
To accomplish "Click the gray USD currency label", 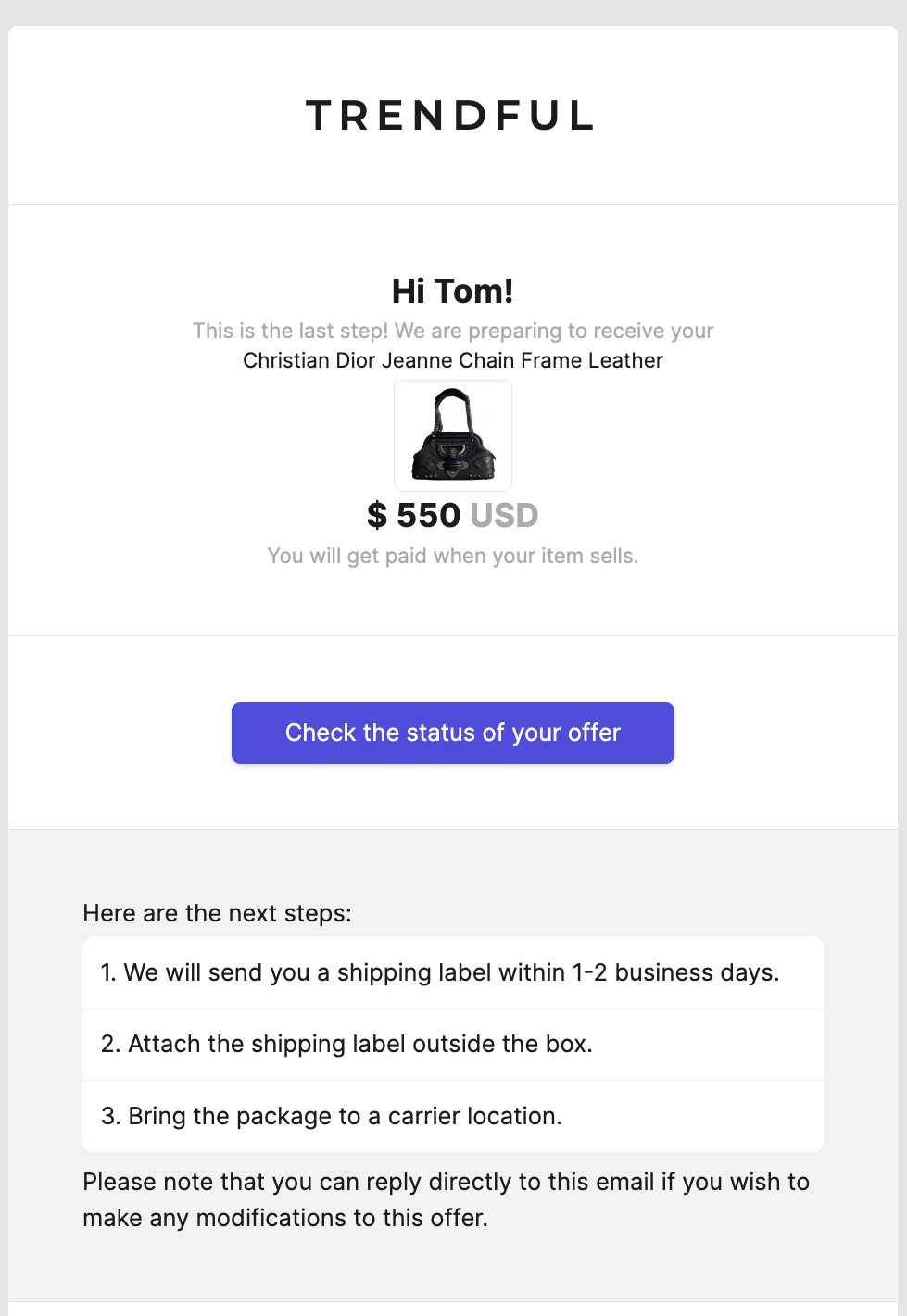I will click(x=504, y=515).
